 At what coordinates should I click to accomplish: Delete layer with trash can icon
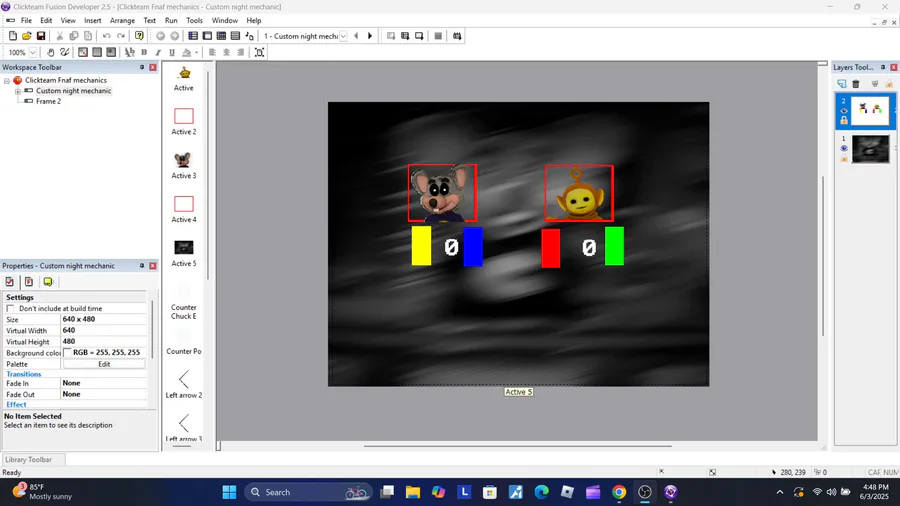pos(856,84)
